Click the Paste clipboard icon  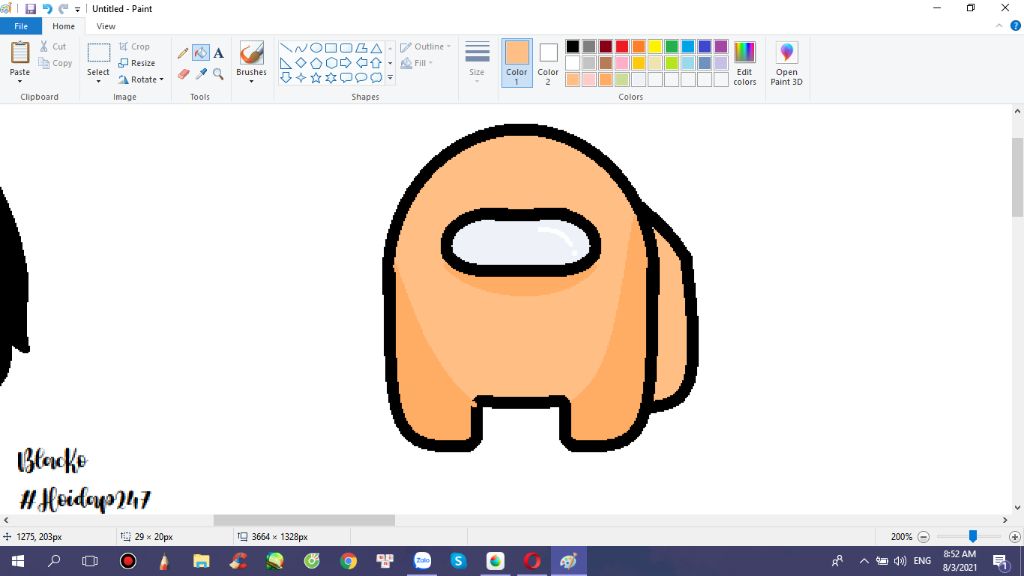(x=20, y=53)
